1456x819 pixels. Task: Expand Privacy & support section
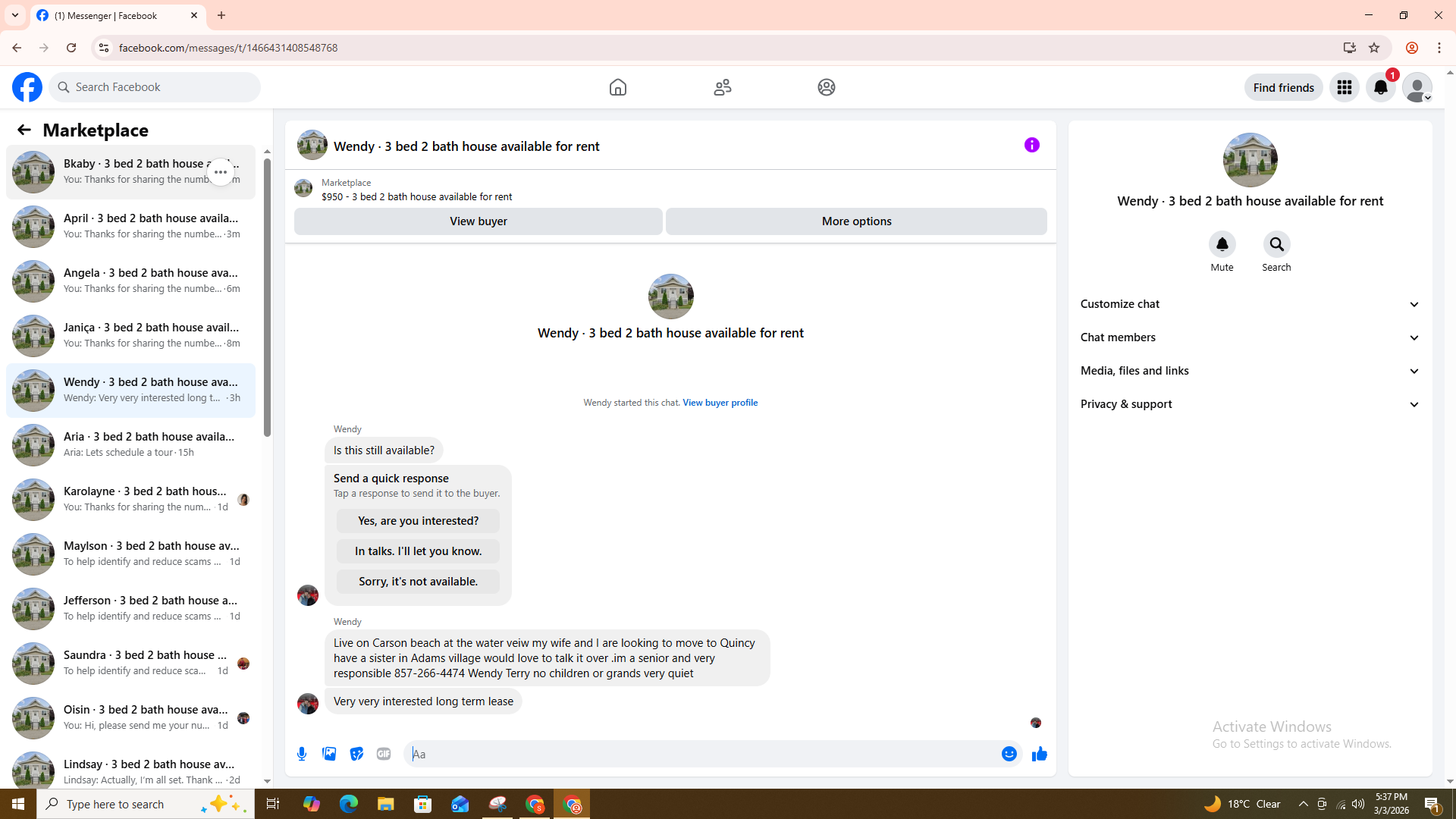(1249, 404)
